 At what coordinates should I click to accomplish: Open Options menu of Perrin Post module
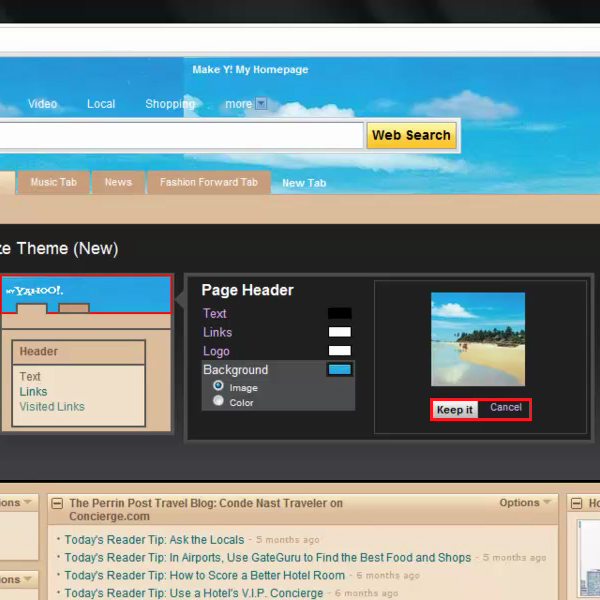[x=525, y=502]
